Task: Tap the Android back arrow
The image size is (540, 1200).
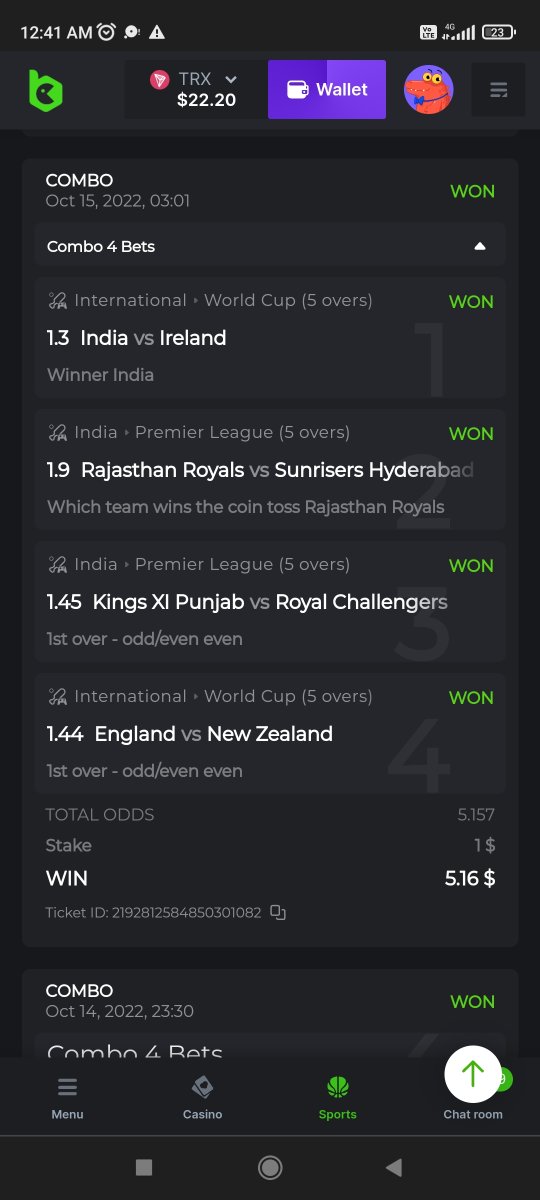Action: (x=394, y=1167)
